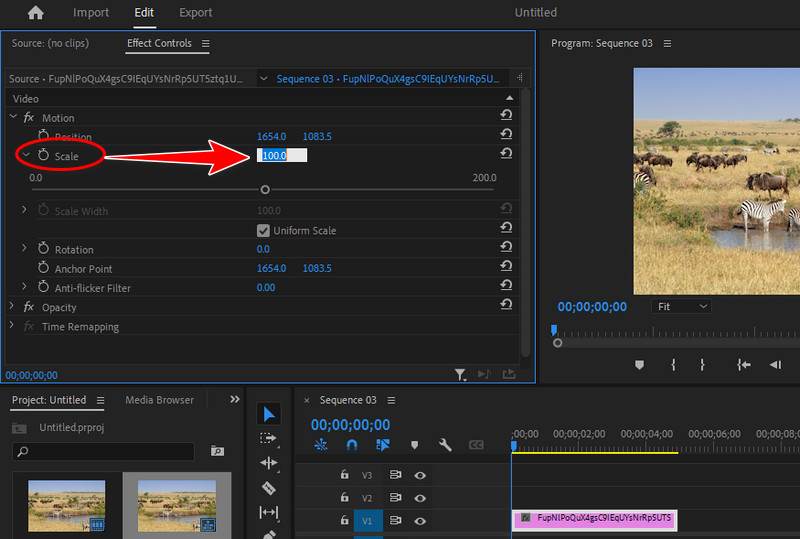Toggle Scale animation stopwatch

(43, 155)
